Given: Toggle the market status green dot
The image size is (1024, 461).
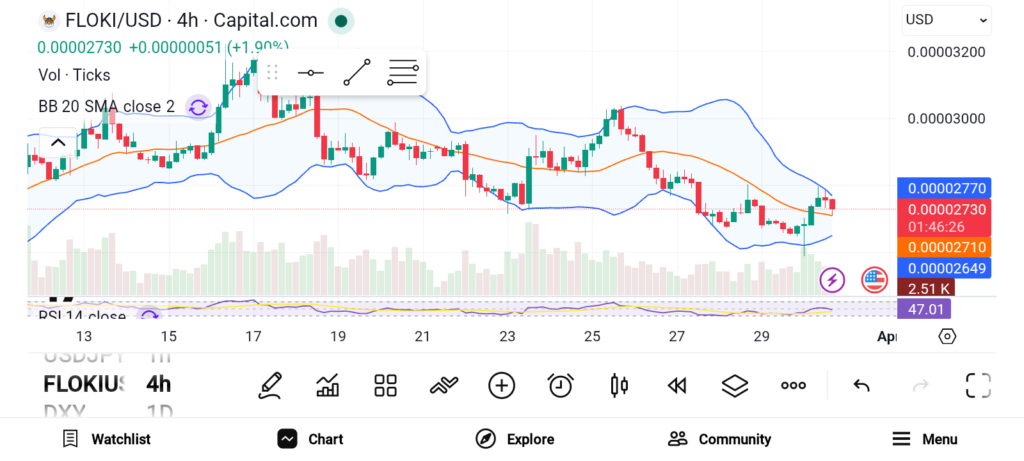Looking at the screenshot, I should pyautogui.click(x=341, y=20).
